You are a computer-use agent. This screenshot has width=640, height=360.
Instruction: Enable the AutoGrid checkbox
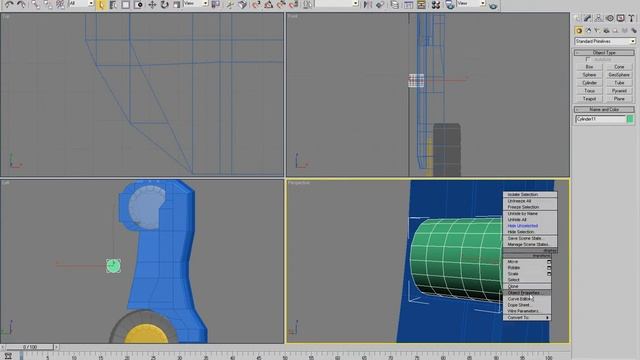coord(588,60)
